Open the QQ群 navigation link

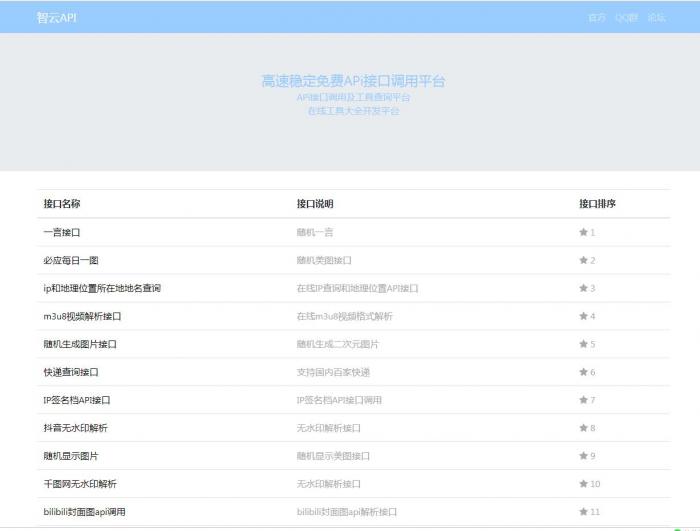tap(626, 17)
